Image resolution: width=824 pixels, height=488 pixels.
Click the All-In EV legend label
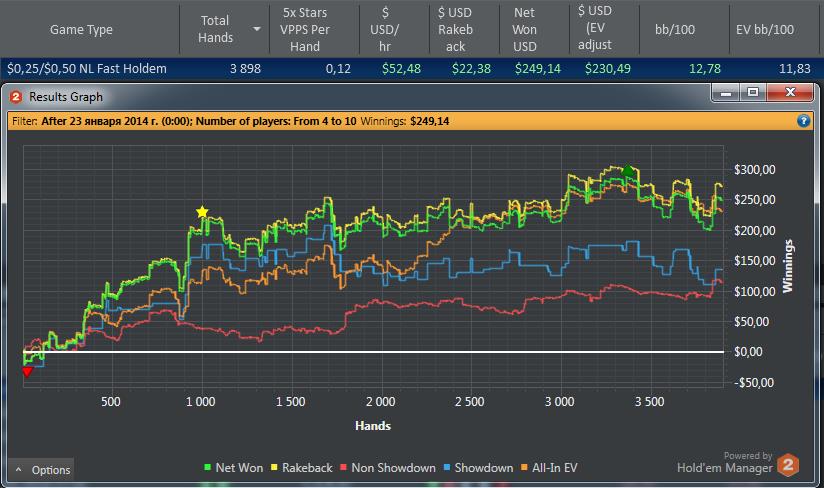click(x=554, y=468)
